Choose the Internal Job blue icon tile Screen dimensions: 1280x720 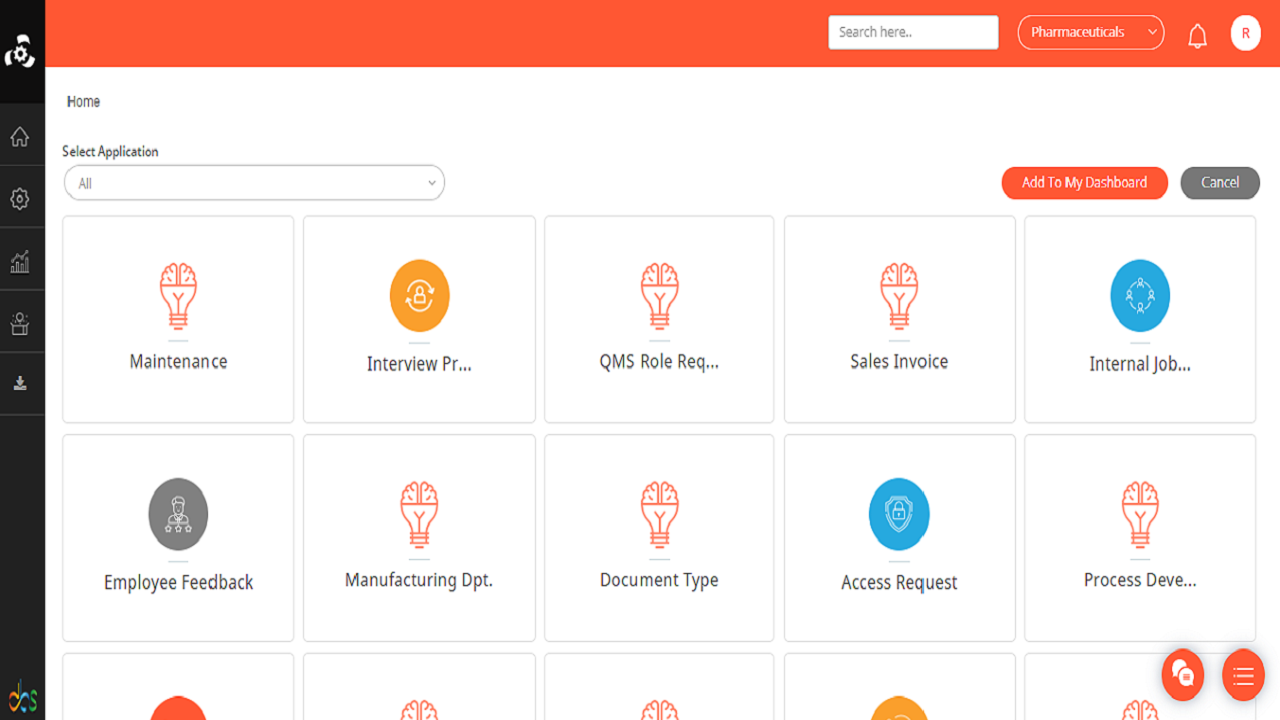tap(1139, 297)
